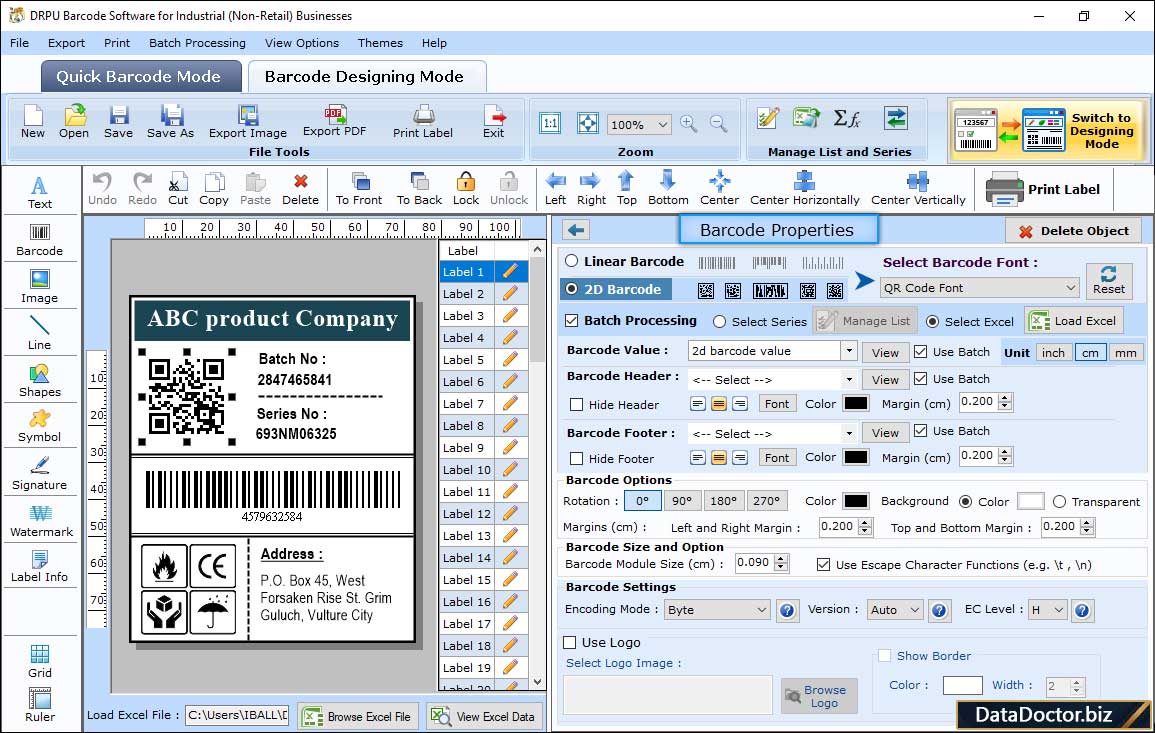Image resolution: width=1155 pixels, height=733 pixels.
Task: Open the File menu
Action: 19,43
